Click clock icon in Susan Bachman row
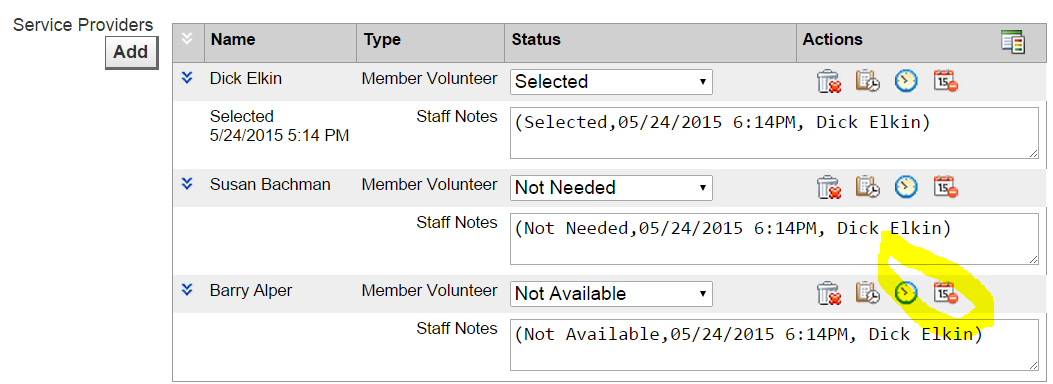1053x384 pixels. (906, 187)
